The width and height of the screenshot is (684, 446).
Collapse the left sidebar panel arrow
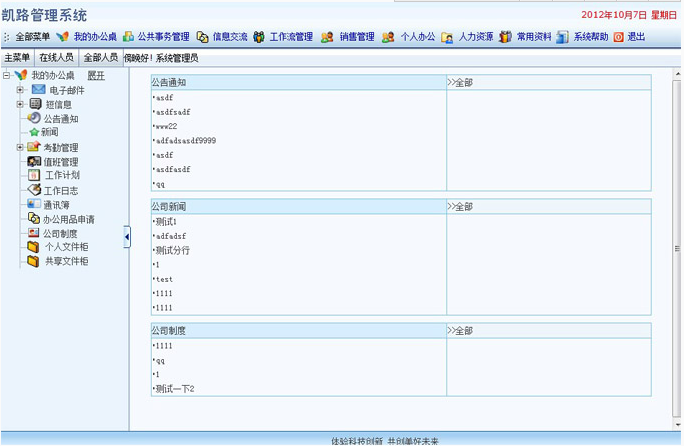127,236
